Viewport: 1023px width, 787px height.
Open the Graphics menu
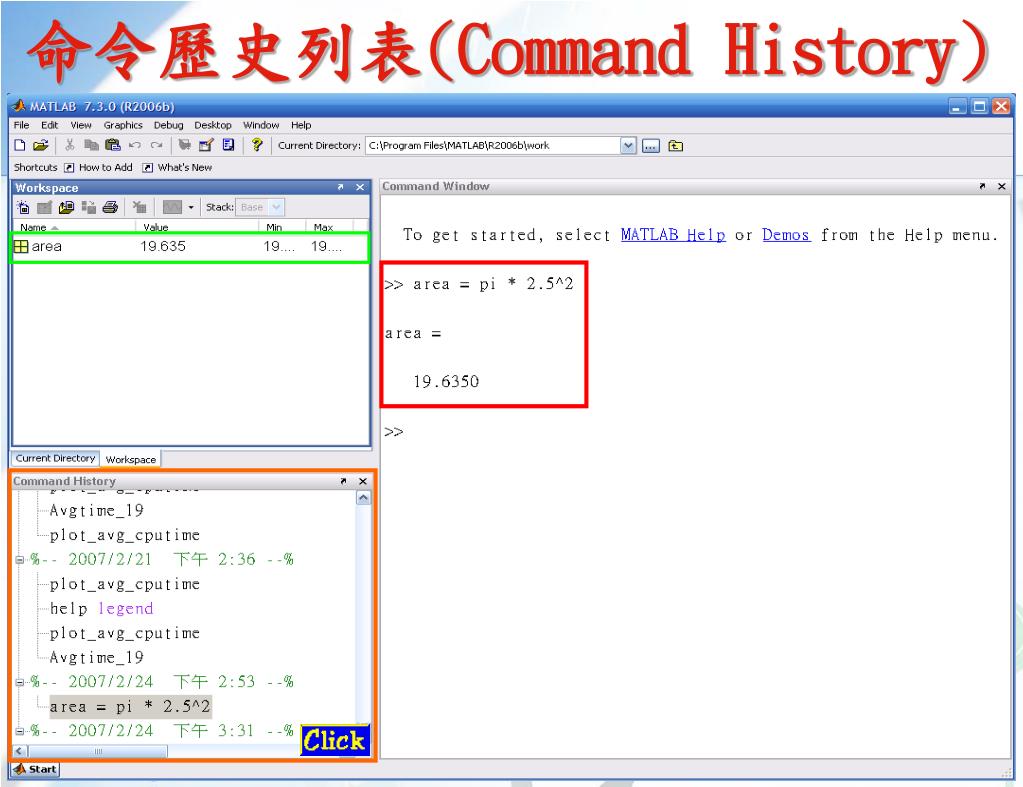(x=123, y=125)
